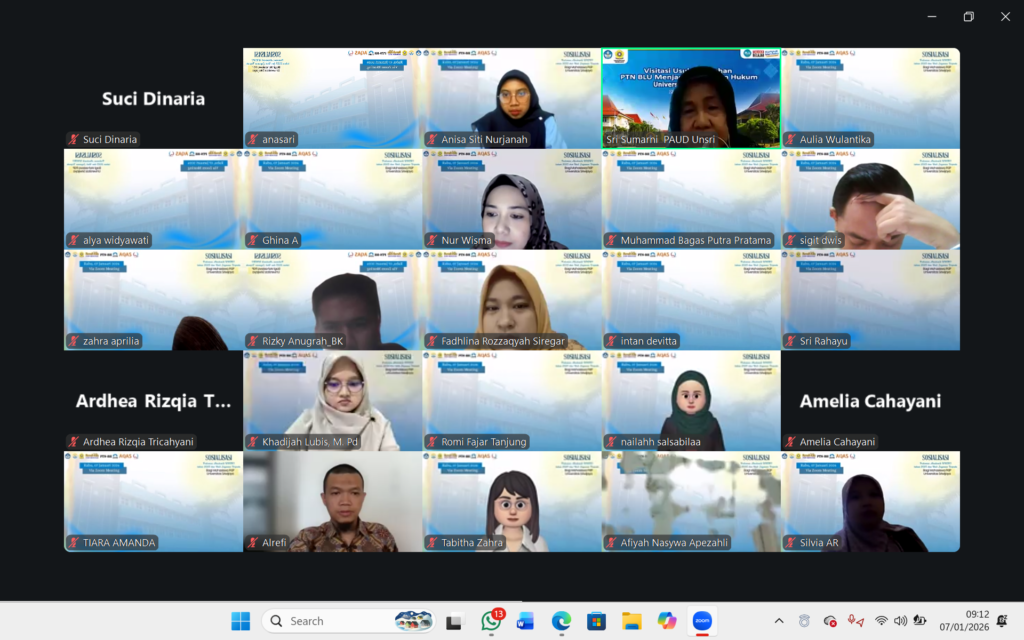Click the speaker volume icon in tray
The image size is (1024, 640).
900,621
